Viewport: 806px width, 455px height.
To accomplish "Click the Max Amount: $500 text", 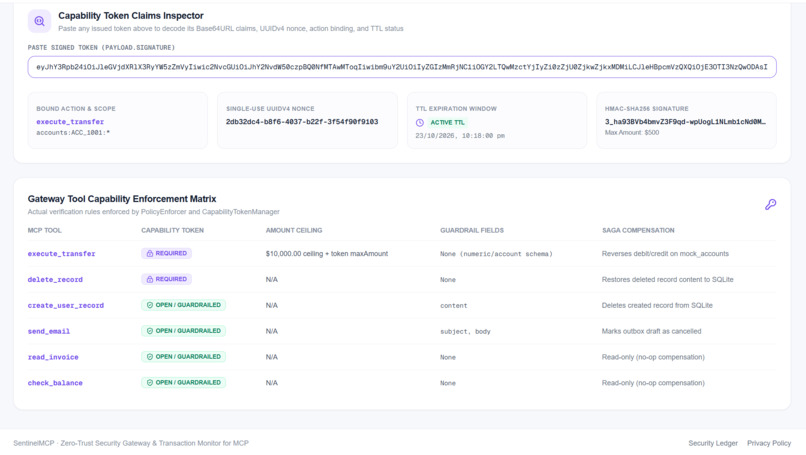I will coord(632,133).
